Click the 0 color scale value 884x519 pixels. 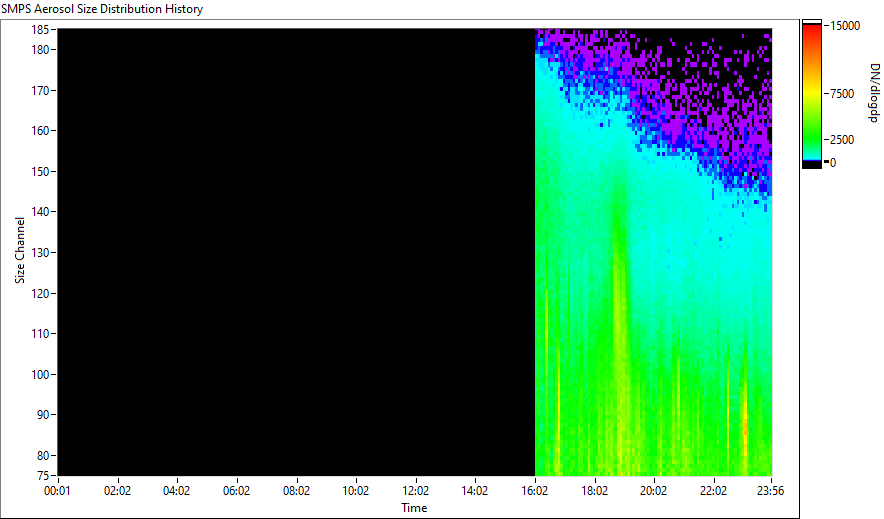pos(833,162)
